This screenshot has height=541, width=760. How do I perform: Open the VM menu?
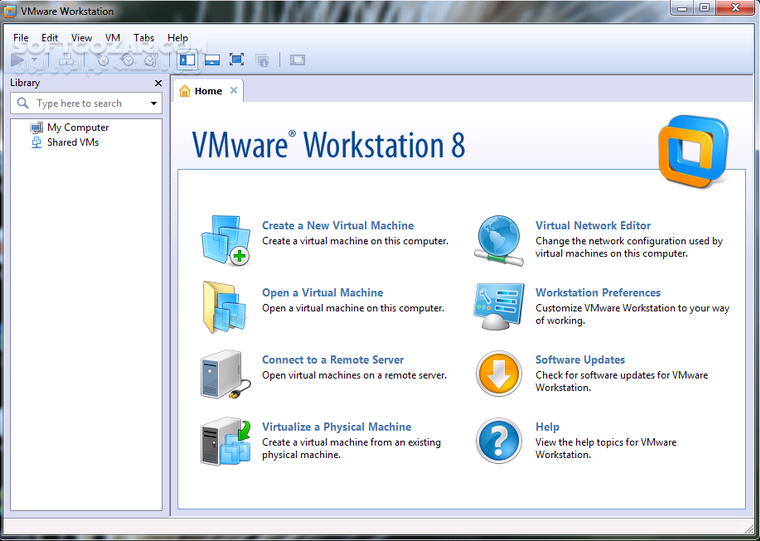(x=112, y=38)
